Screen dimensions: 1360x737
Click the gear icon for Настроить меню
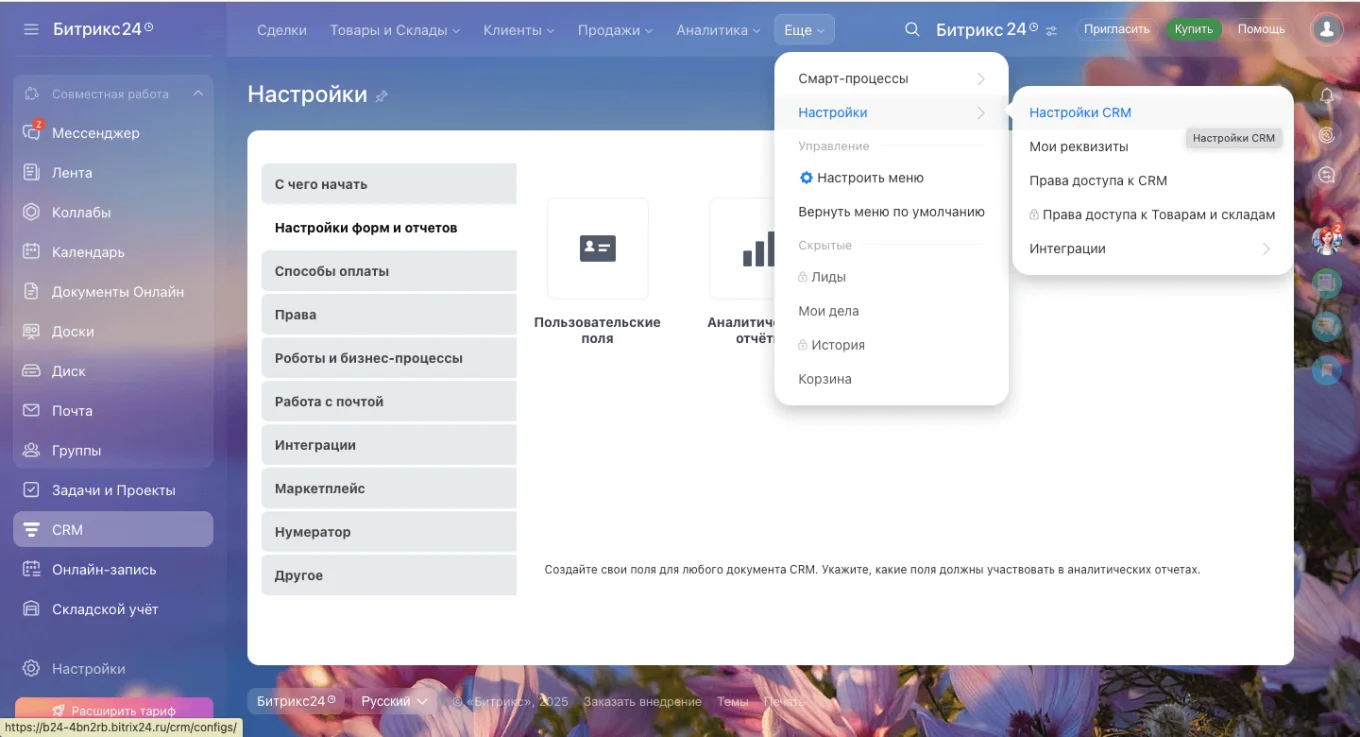tap(806, 178)
